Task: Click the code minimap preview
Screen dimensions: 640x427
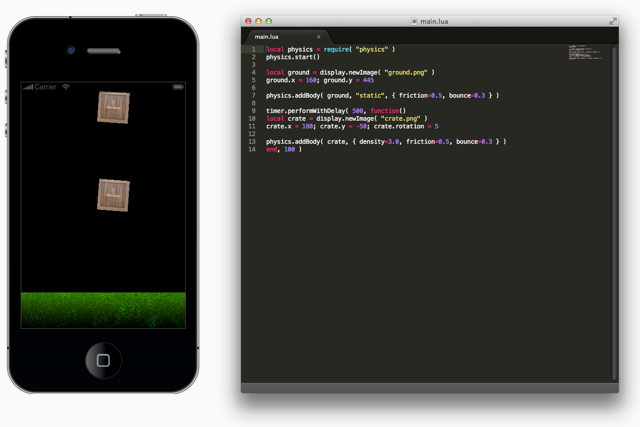Action: click(586, 51)
